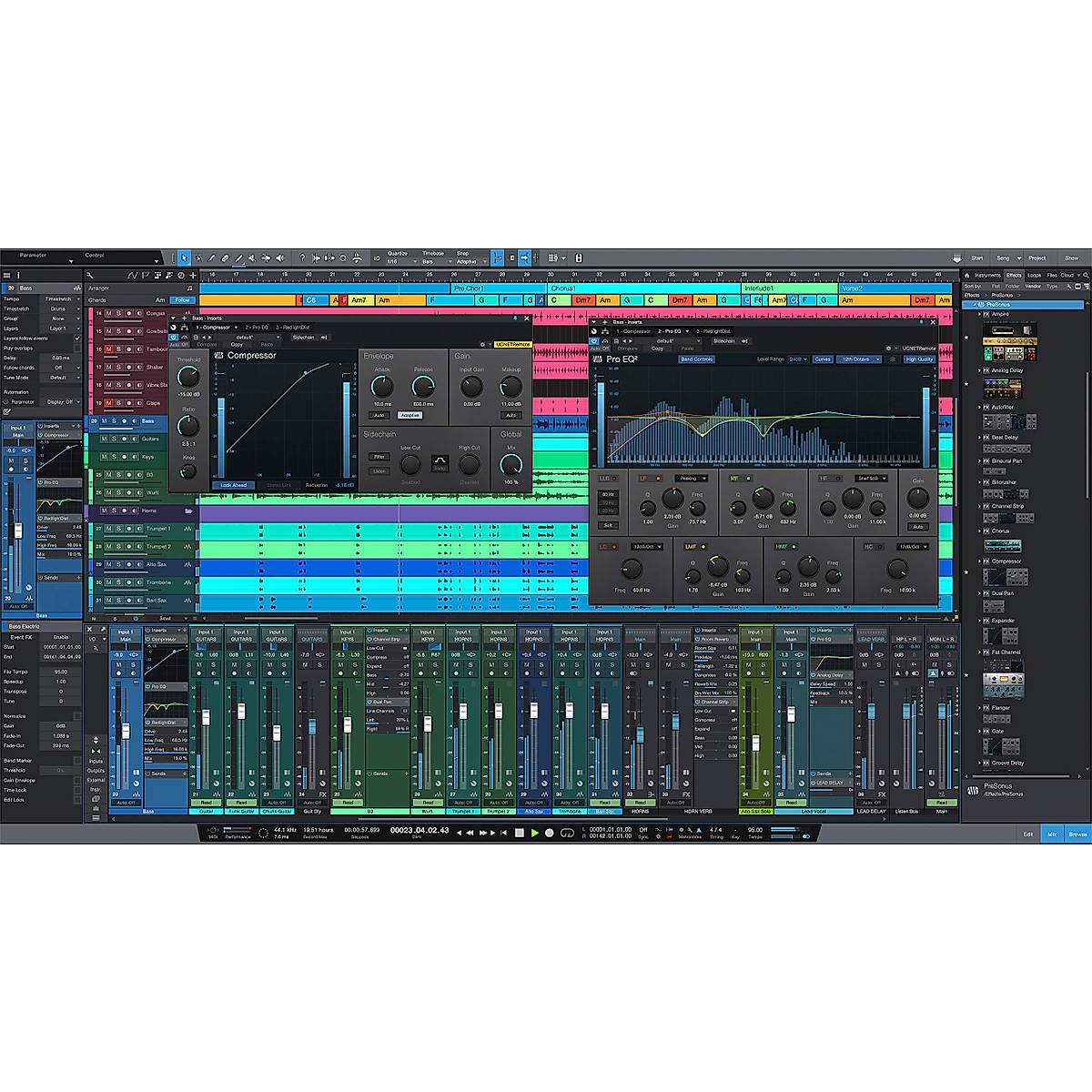Select the Eraser tool
Image resolution: width=1092 pixels, height=1092 pixels.
(x=225, y=259)
